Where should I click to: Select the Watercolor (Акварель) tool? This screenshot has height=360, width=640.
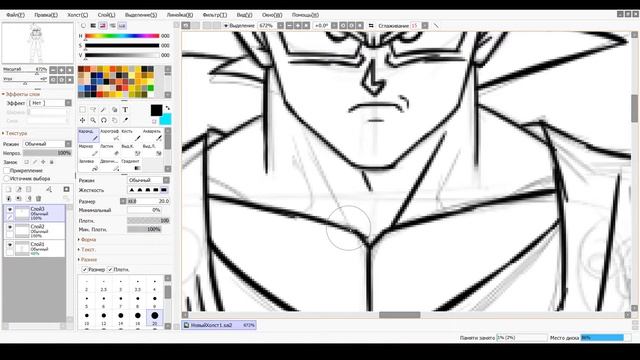coord(152,136)
